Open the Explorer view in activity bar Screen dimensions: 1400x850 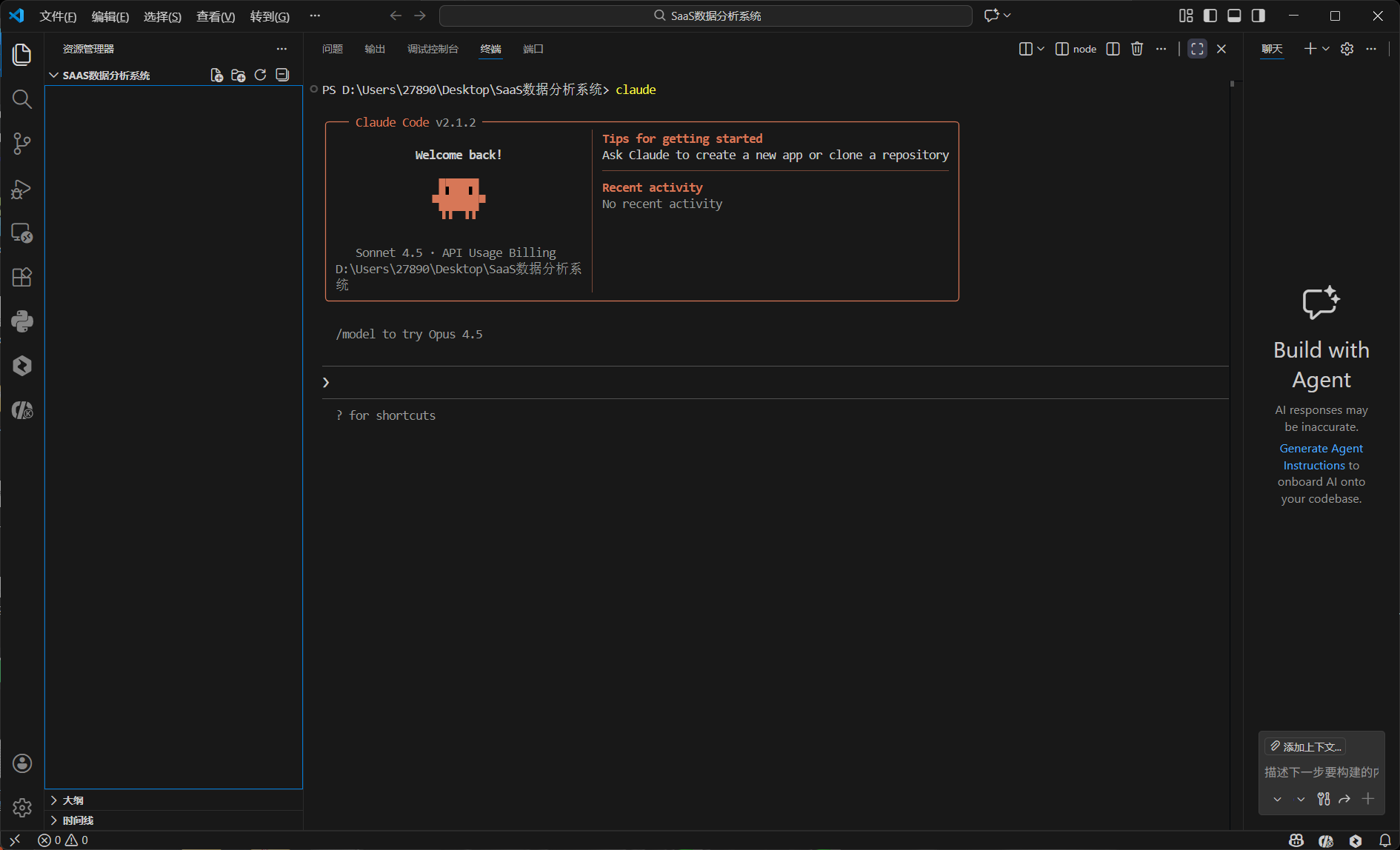point(22,54)
